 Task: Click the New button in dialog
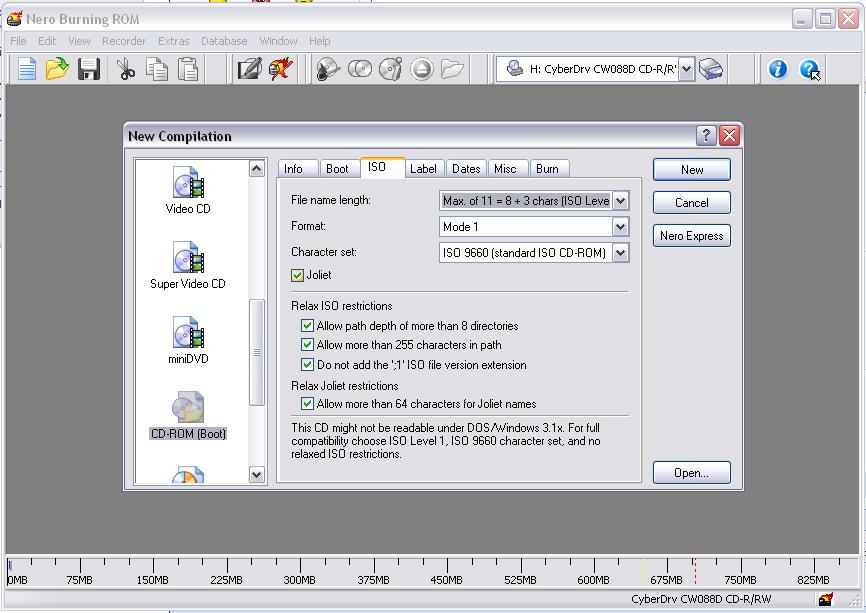point(691,170)
